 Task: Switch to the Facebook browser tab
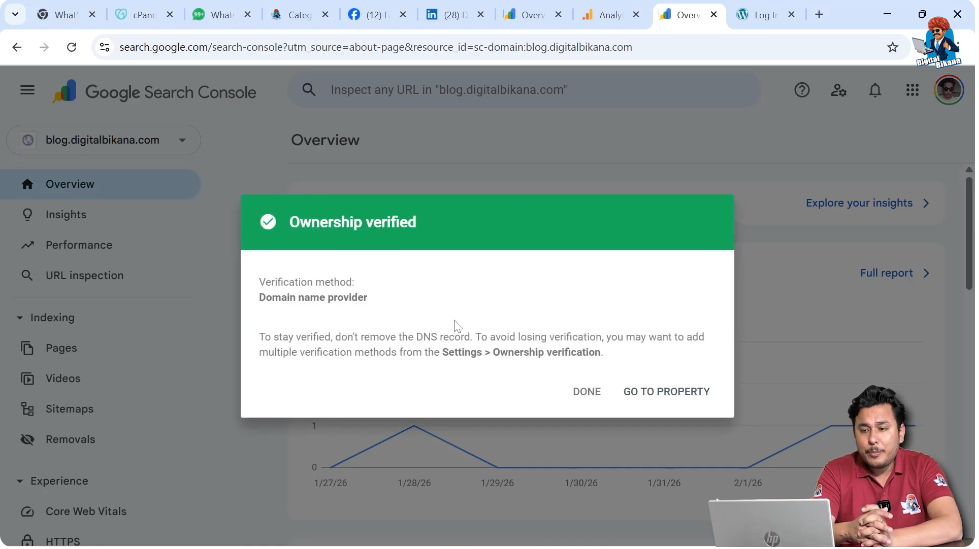pos(378,14)
